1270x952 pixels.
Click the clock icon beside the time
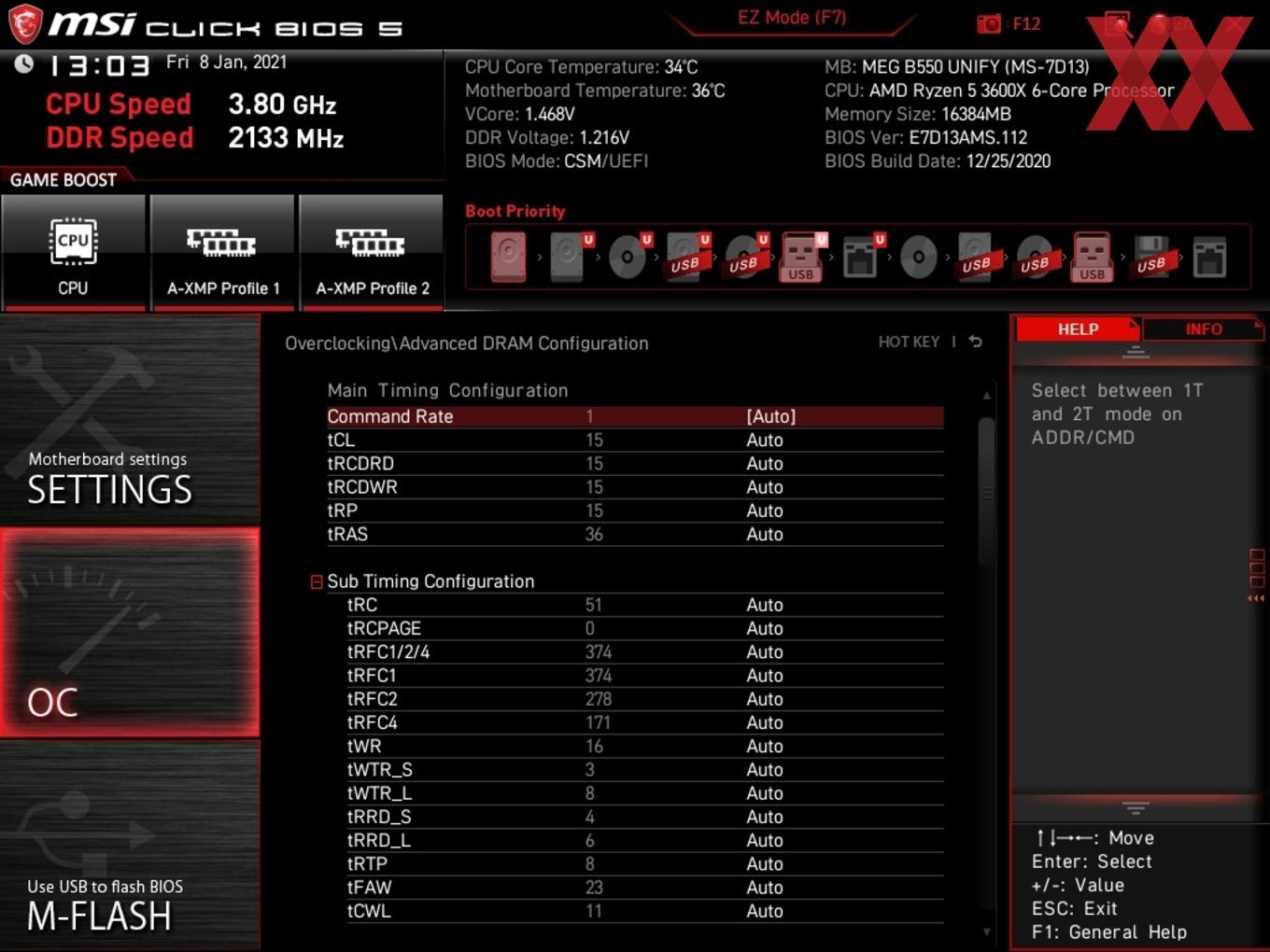[24, 63]
